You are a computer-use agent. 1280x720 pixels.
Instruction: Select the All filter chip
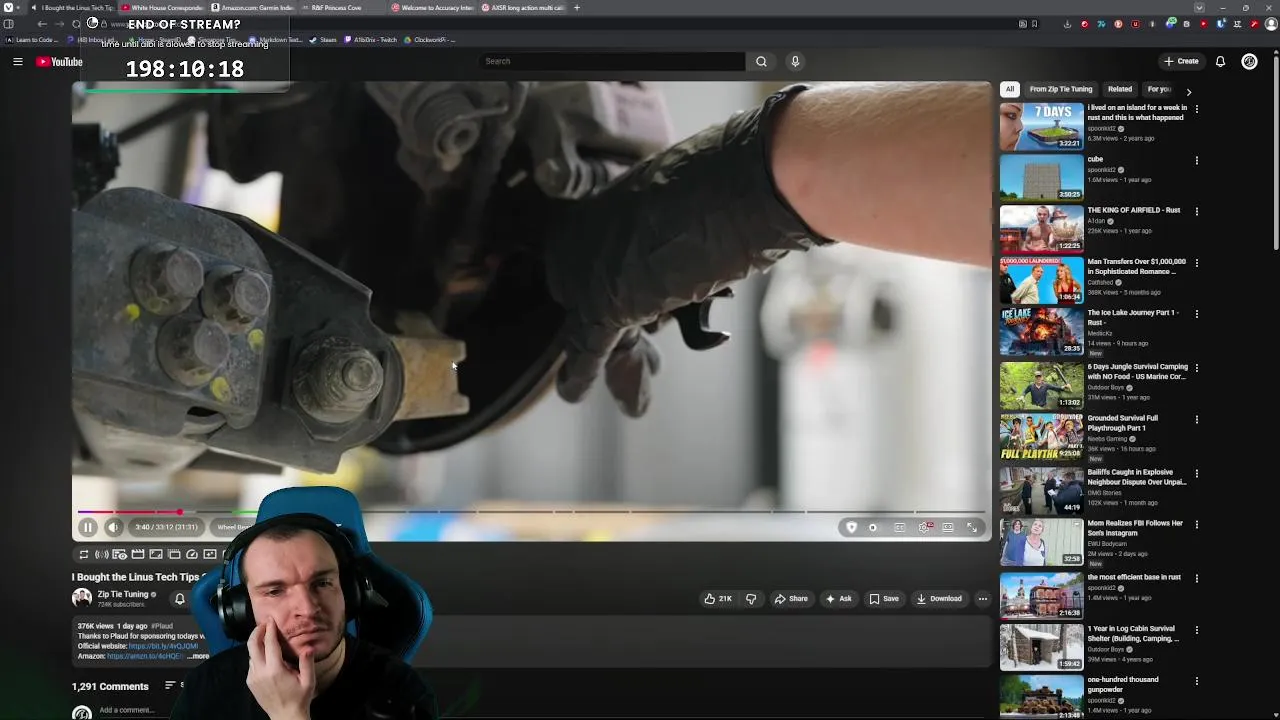(1010, 89)
